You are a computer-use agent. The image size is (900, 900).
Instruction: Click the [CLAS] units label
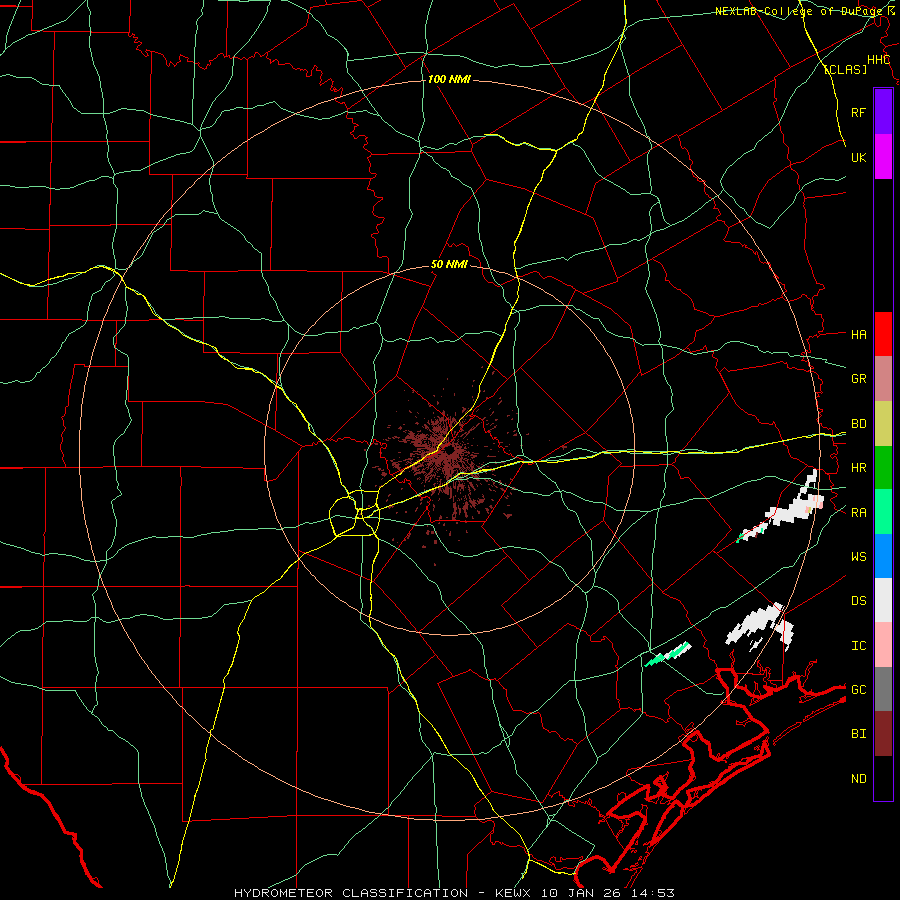point(845,69)
